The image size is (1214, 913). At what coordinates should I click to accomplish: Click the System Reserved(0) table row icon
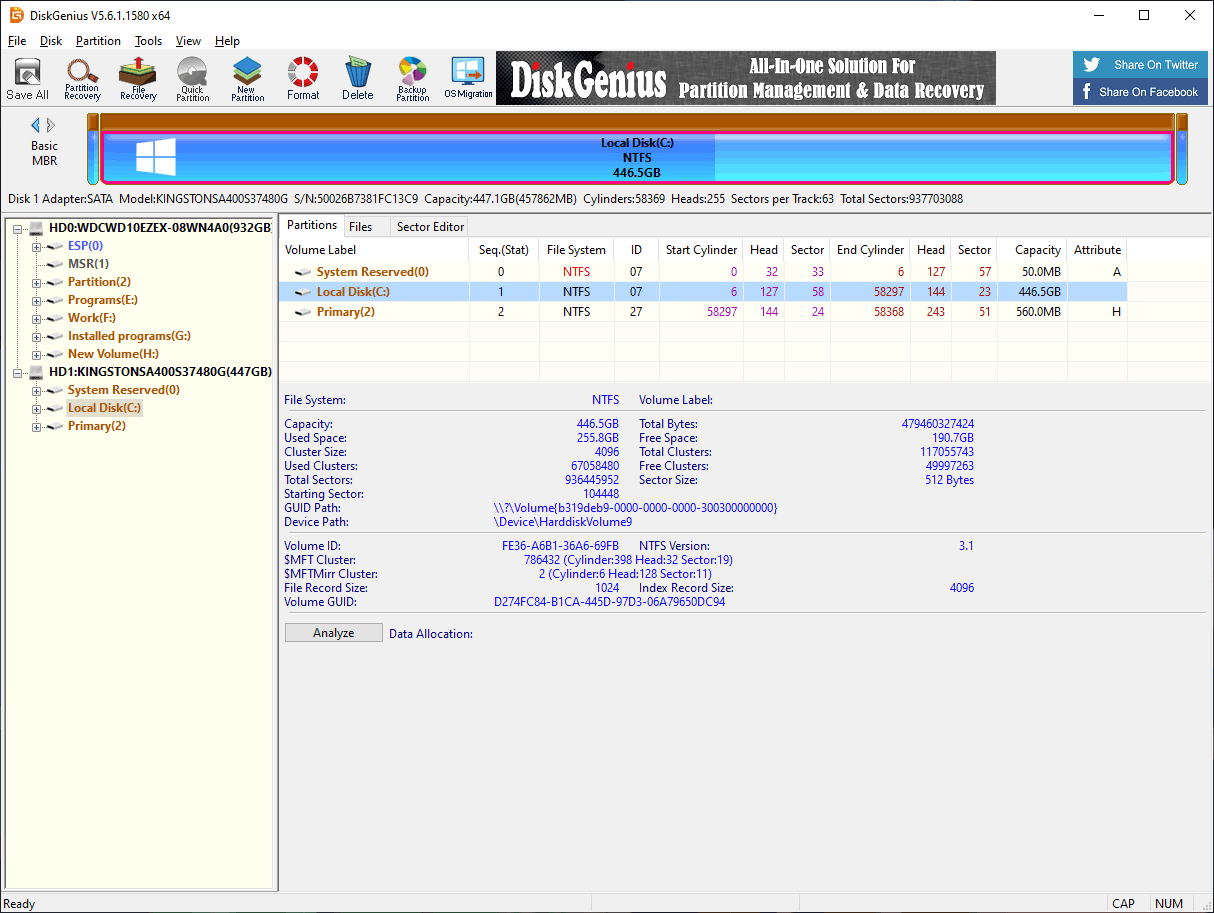303,272
